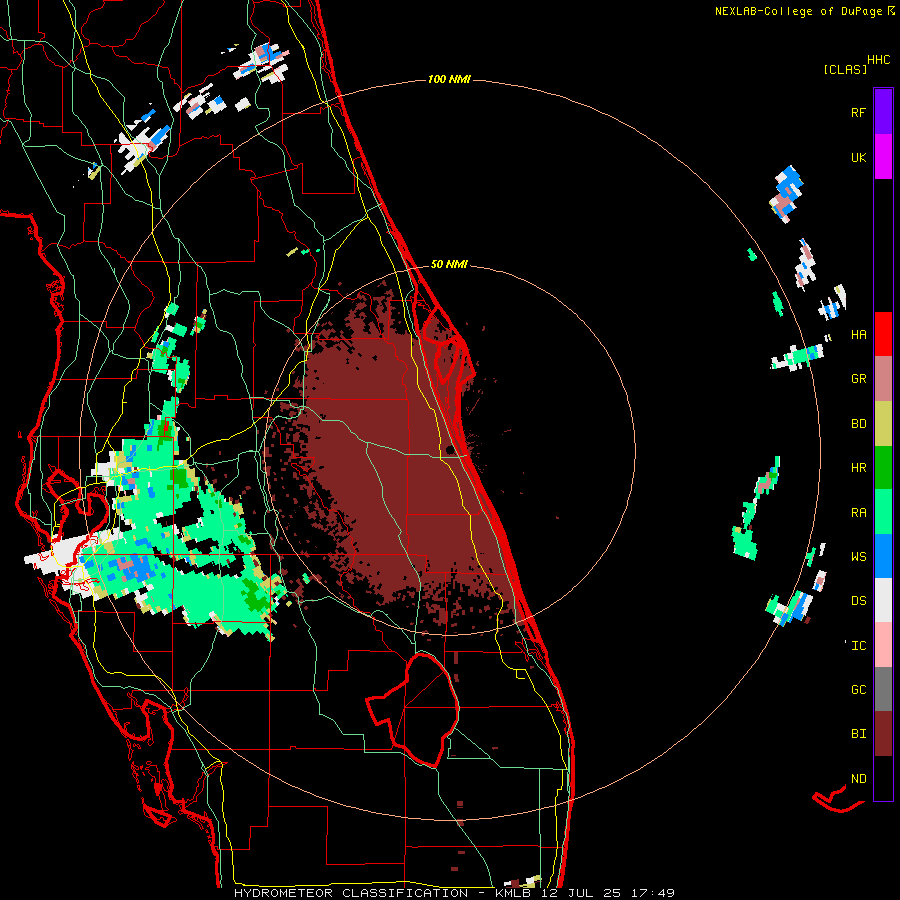This screenshot has width=900, height=900.
Task: Click the DS legend label
Action: coord(858,601)
